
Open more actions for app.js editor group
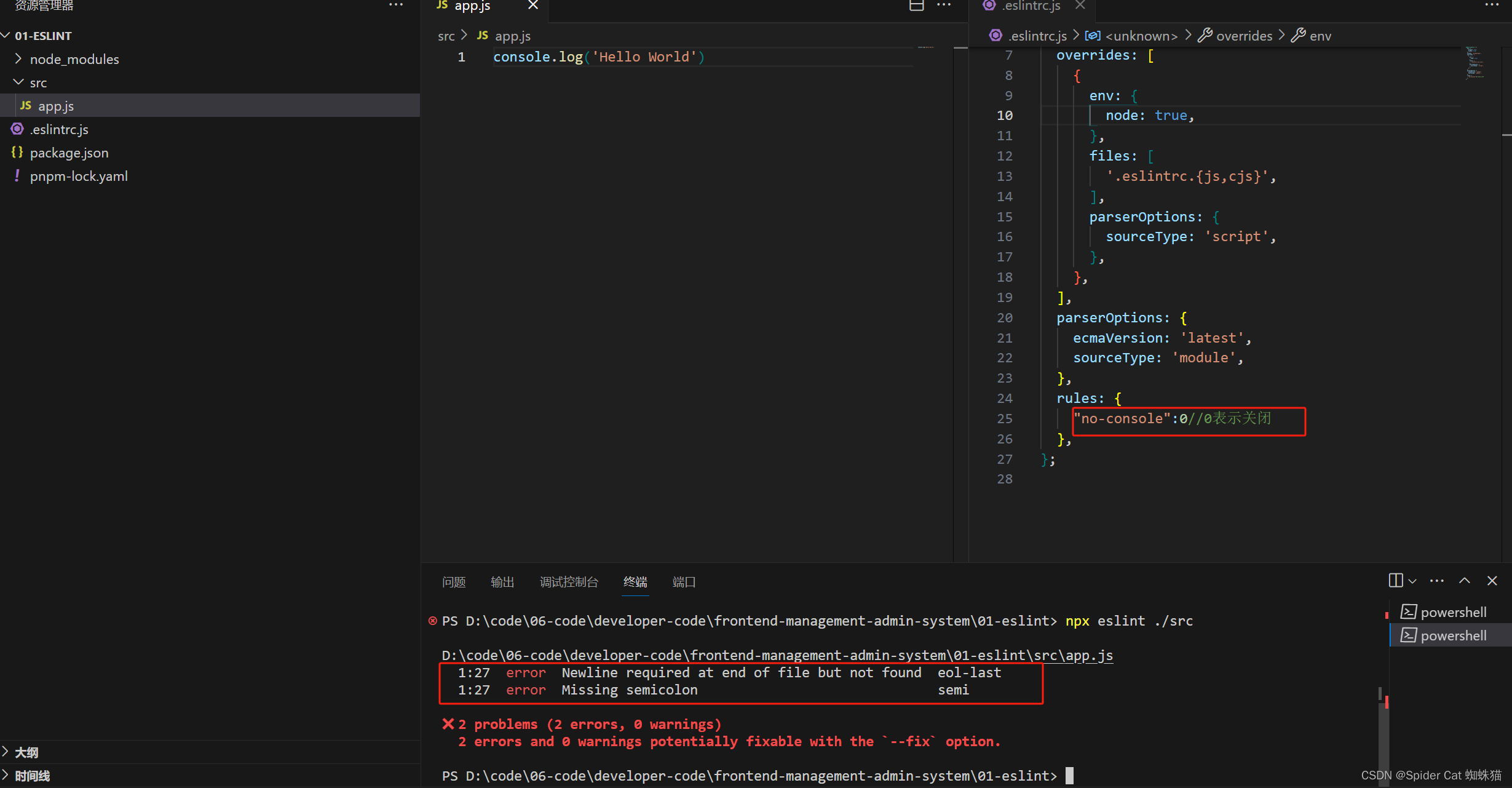click(x=944, y=6)
